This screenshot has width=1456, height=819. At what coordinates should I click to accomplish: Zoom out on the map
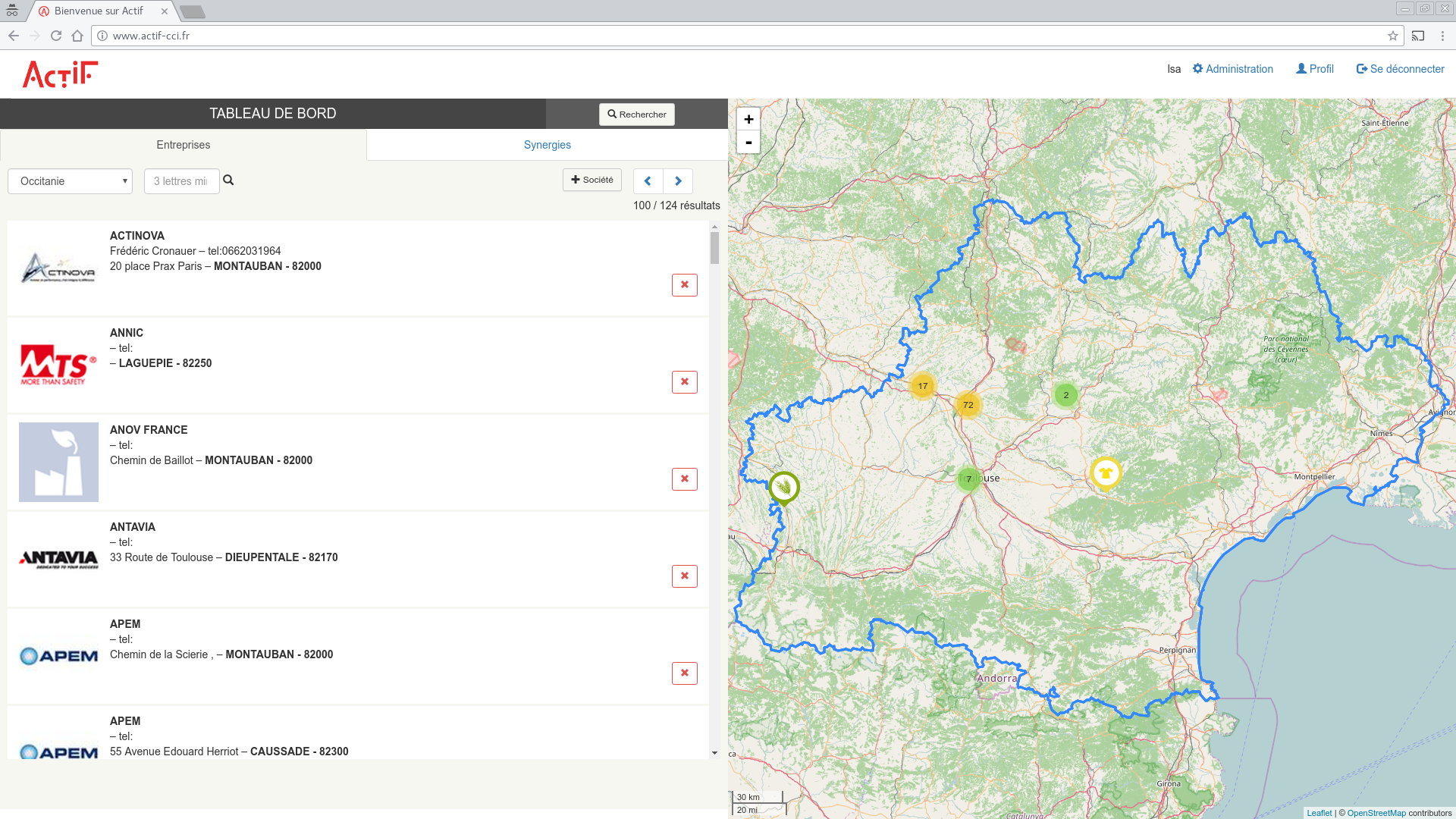[x=748, y=143]
